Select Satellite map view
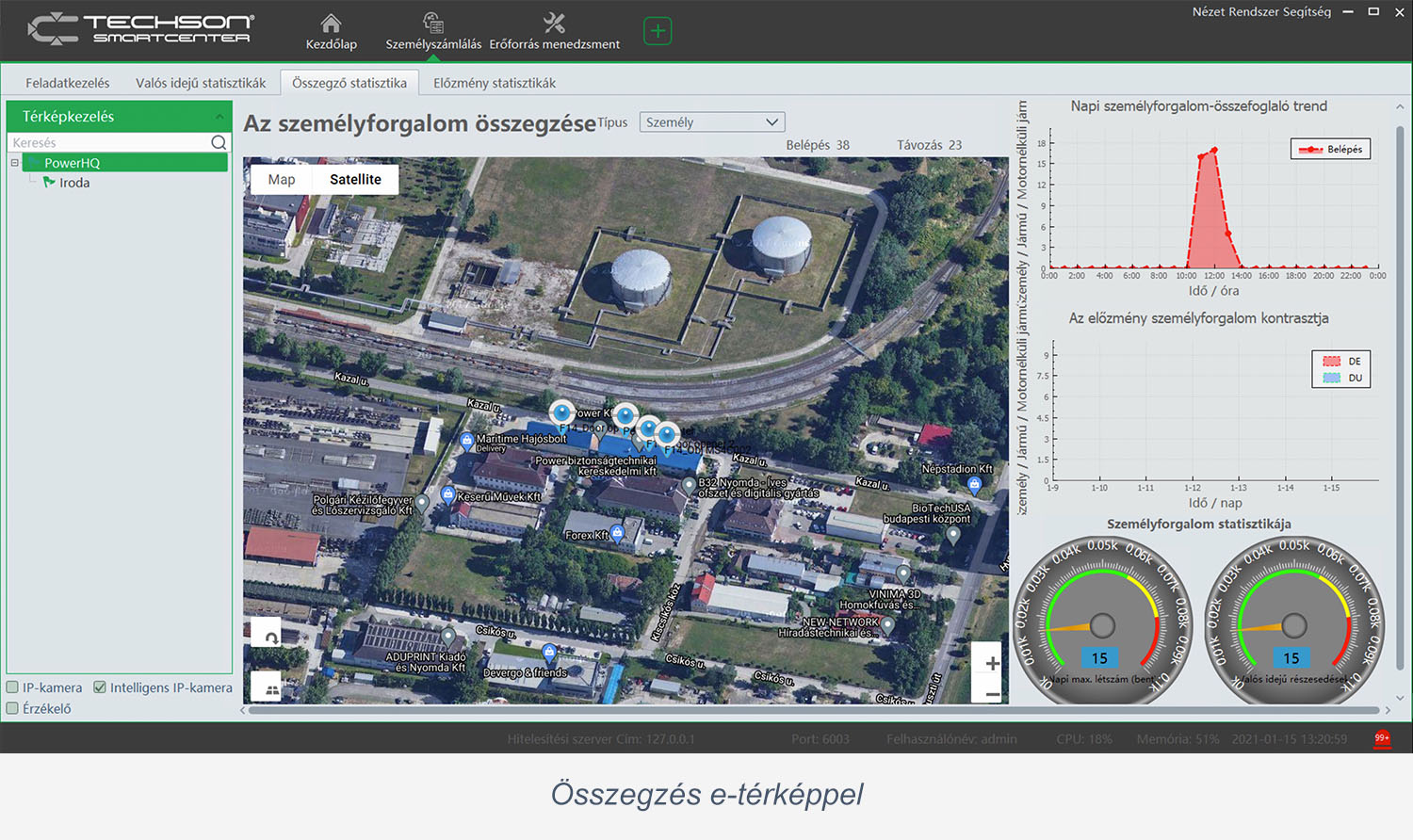1413x840 pixels. pyautogui.click(x=355, y=179)
